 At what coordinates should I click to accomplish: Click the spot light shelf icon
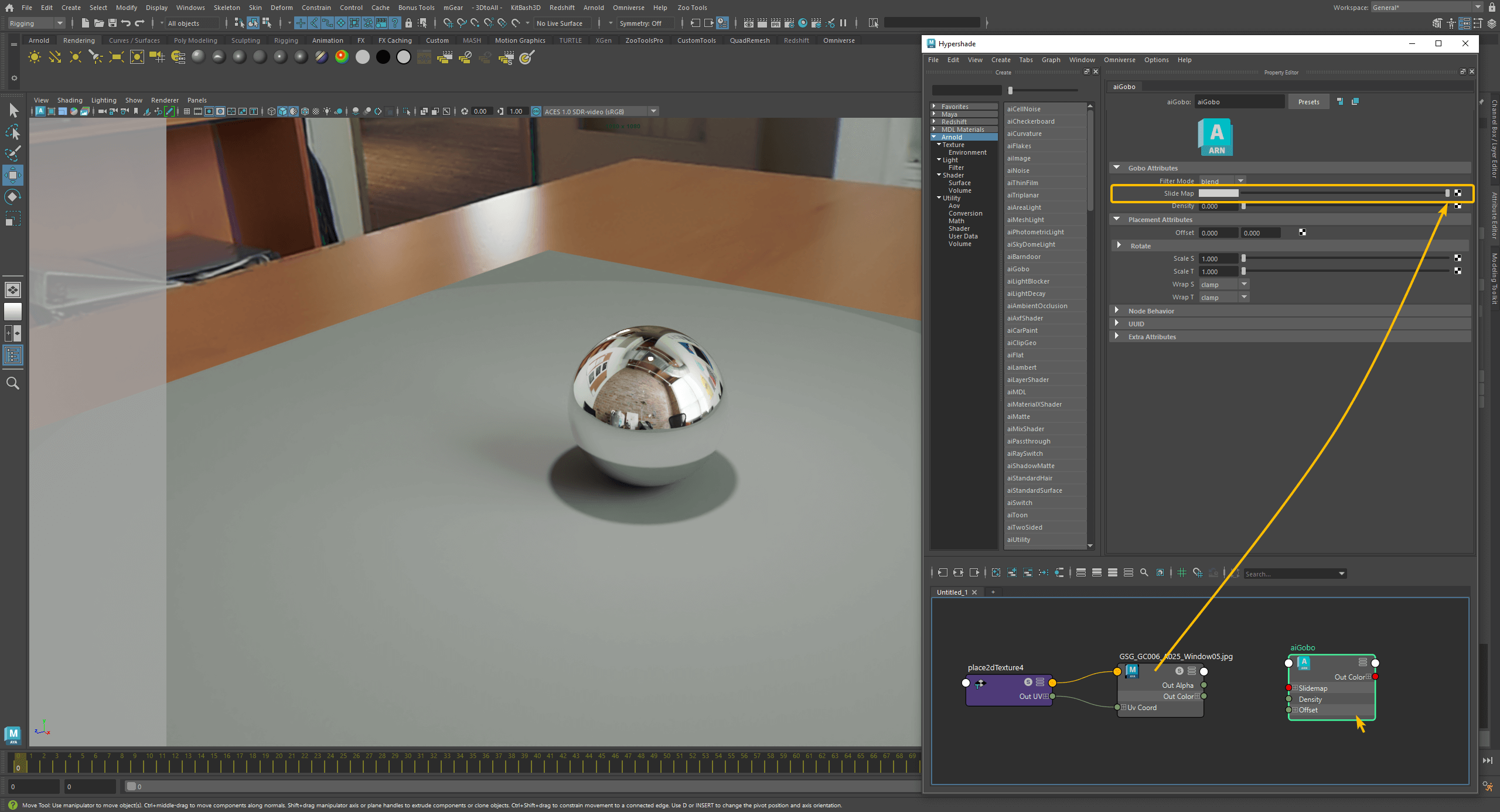click(96, 57)
